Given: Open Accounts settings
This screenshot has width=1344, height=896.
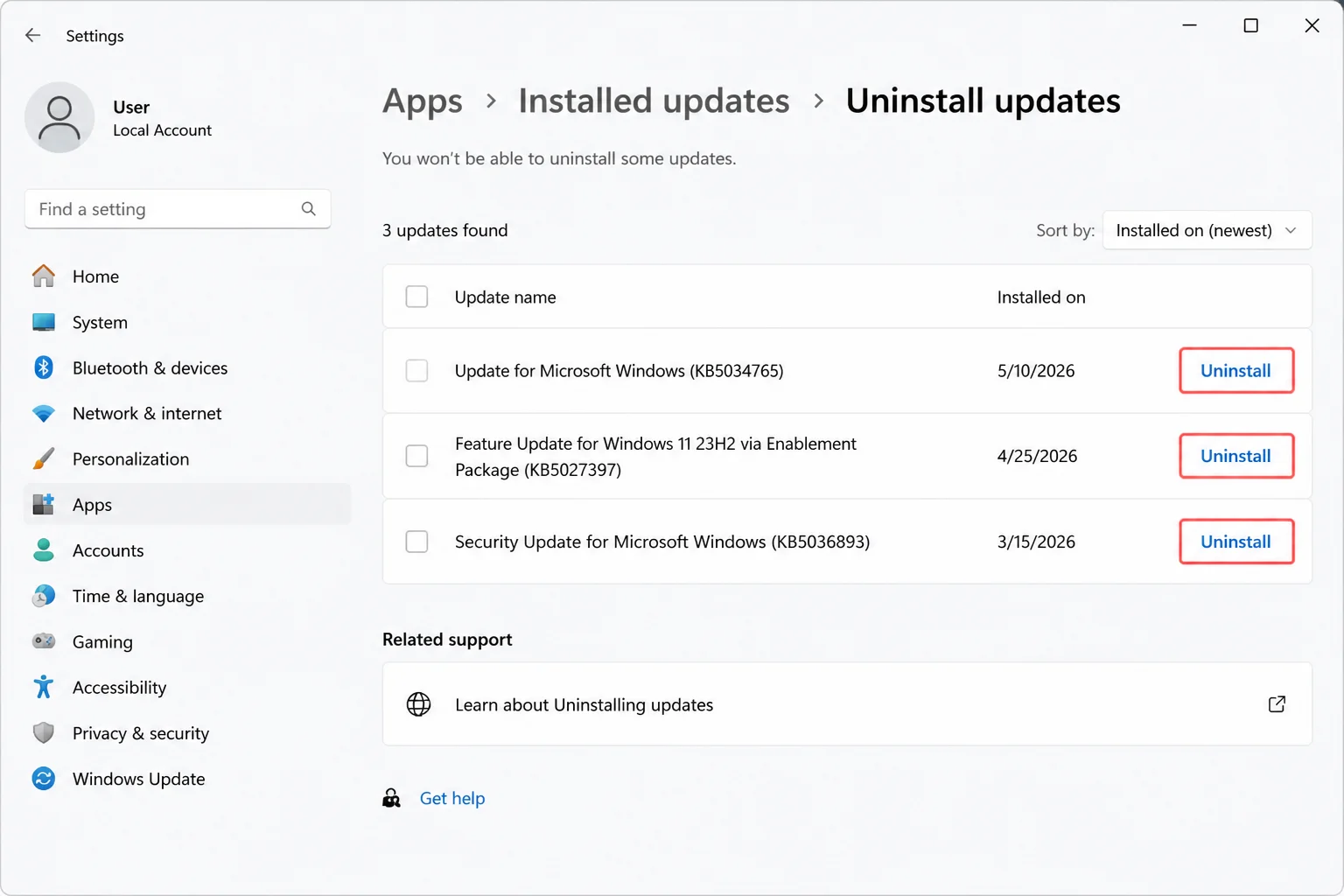Looking at the screenshot, I should point(187,549).
